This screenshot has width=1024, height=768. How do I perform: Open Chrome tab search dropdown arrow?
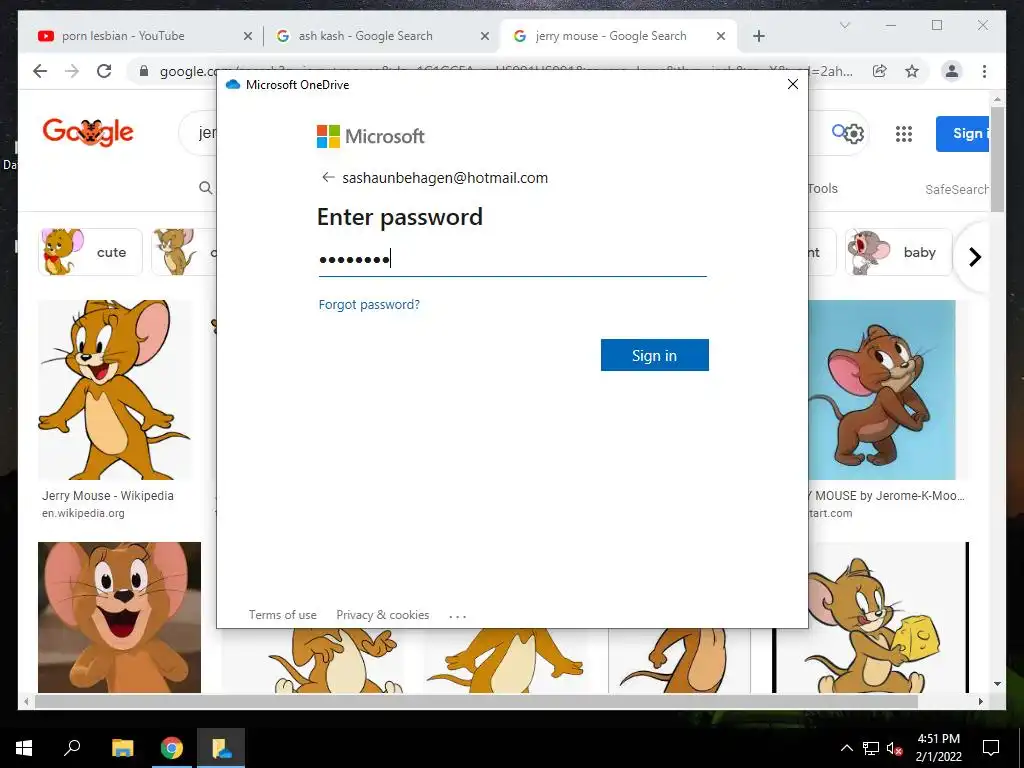pos(845,25)
